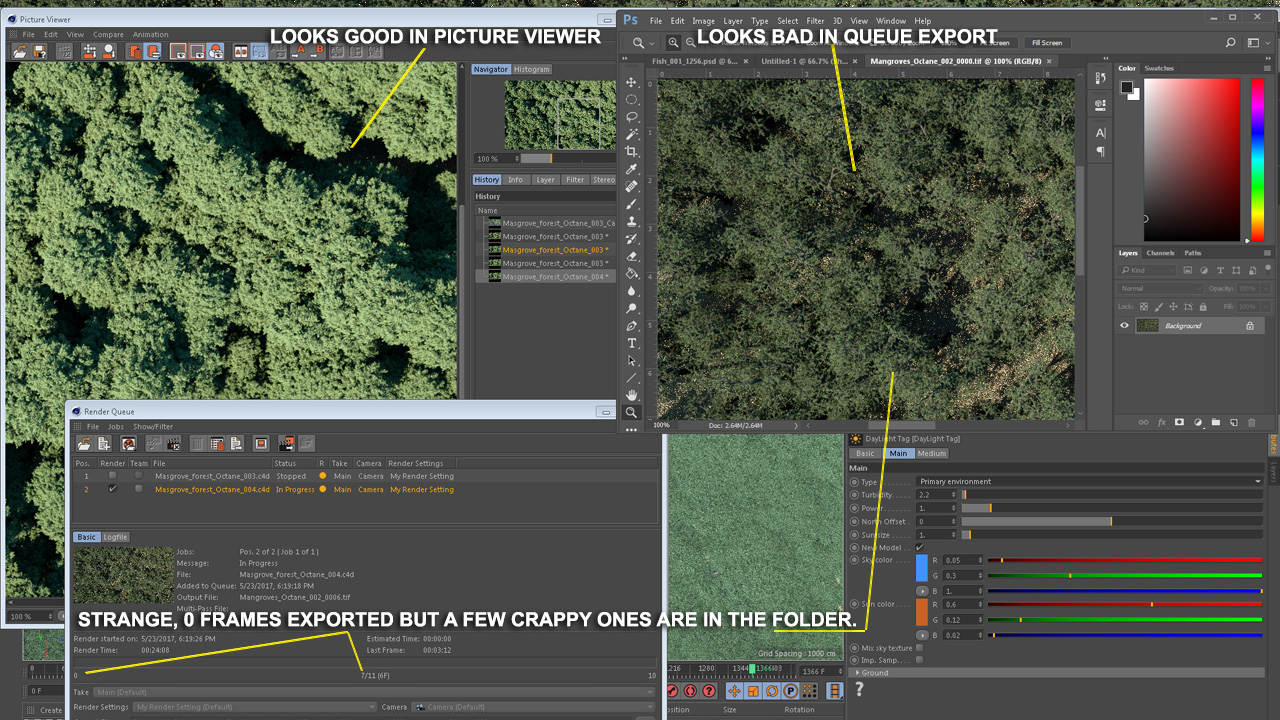Open the Take dropdown in Render Queue
The width and height of the screenshot is (1280, 720).
[375, 692]
